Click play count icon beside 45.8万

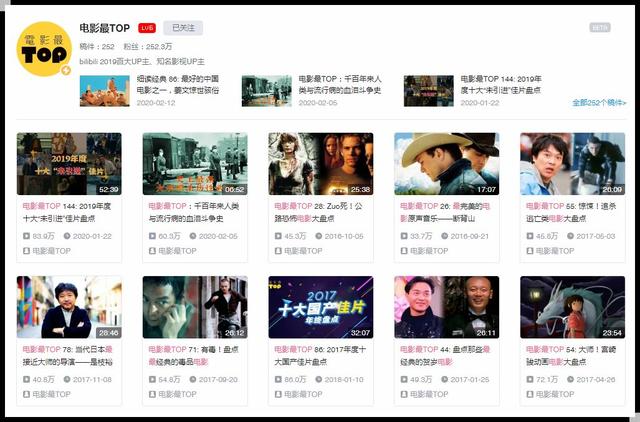[x=530, y=236]
